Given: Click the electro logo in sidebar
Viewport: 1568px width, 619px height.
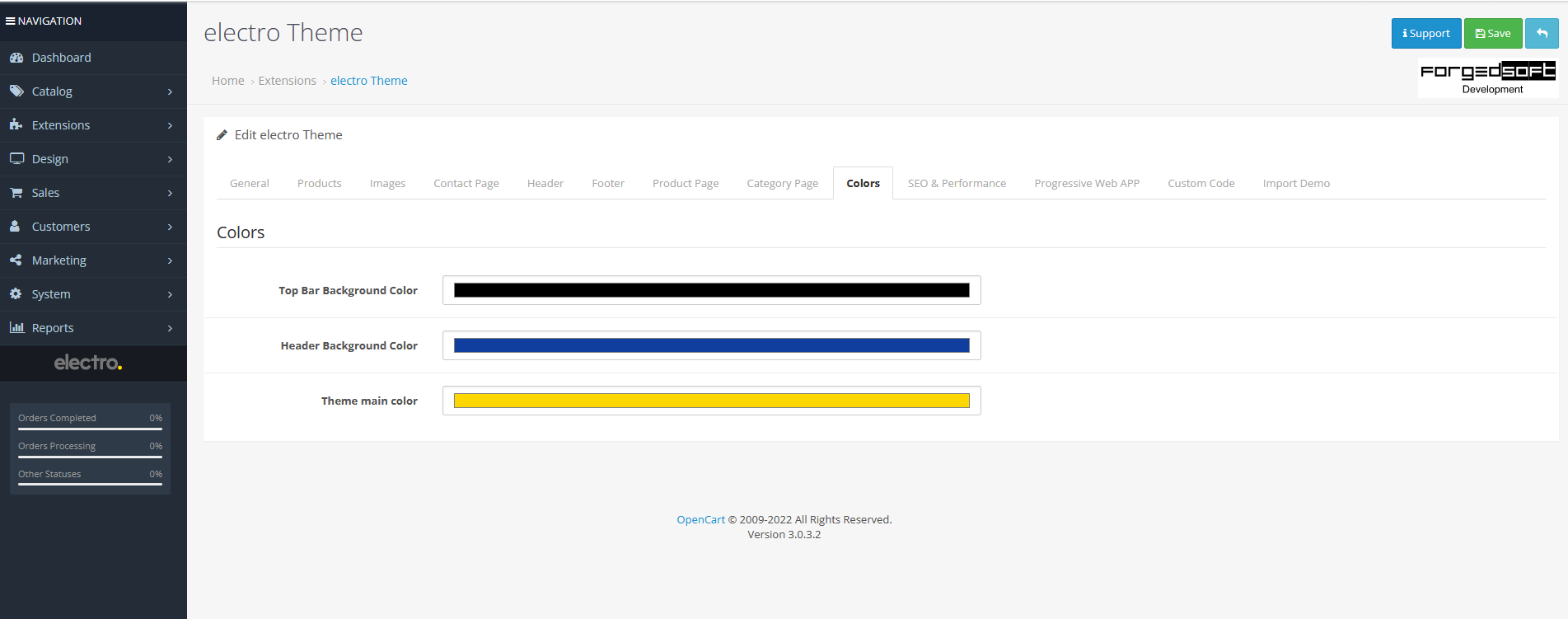Looking at the screenshot, I should [x=88, y=363].
